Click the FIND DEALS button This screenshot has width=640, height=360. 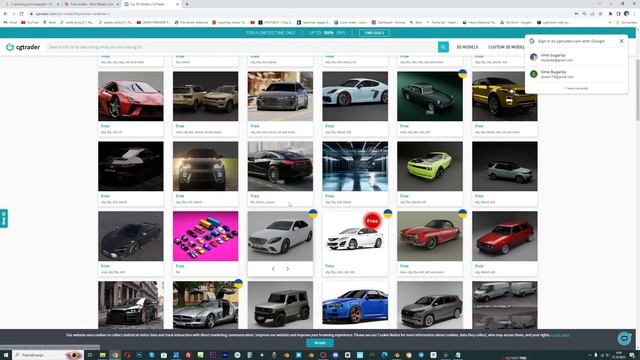[x=374, y=33]
